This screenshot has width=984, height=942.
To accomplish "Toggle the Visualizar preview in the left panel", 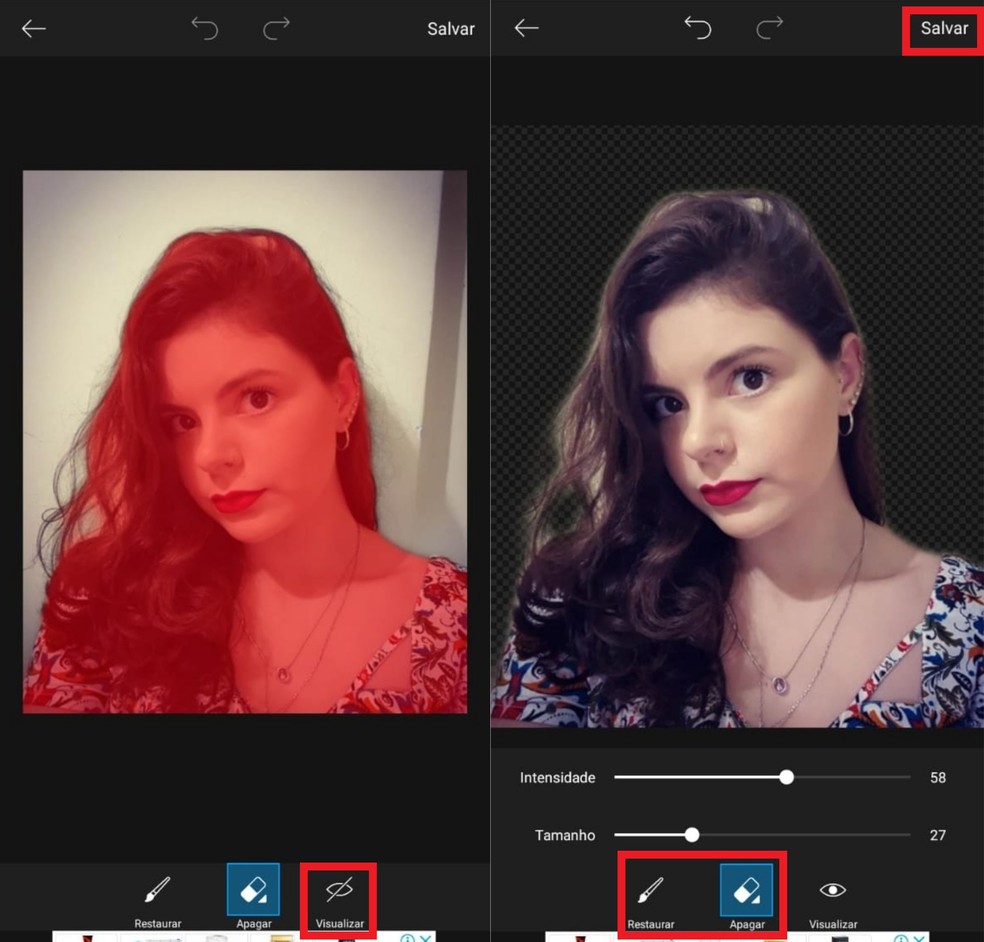I will [x=338, y=898].
